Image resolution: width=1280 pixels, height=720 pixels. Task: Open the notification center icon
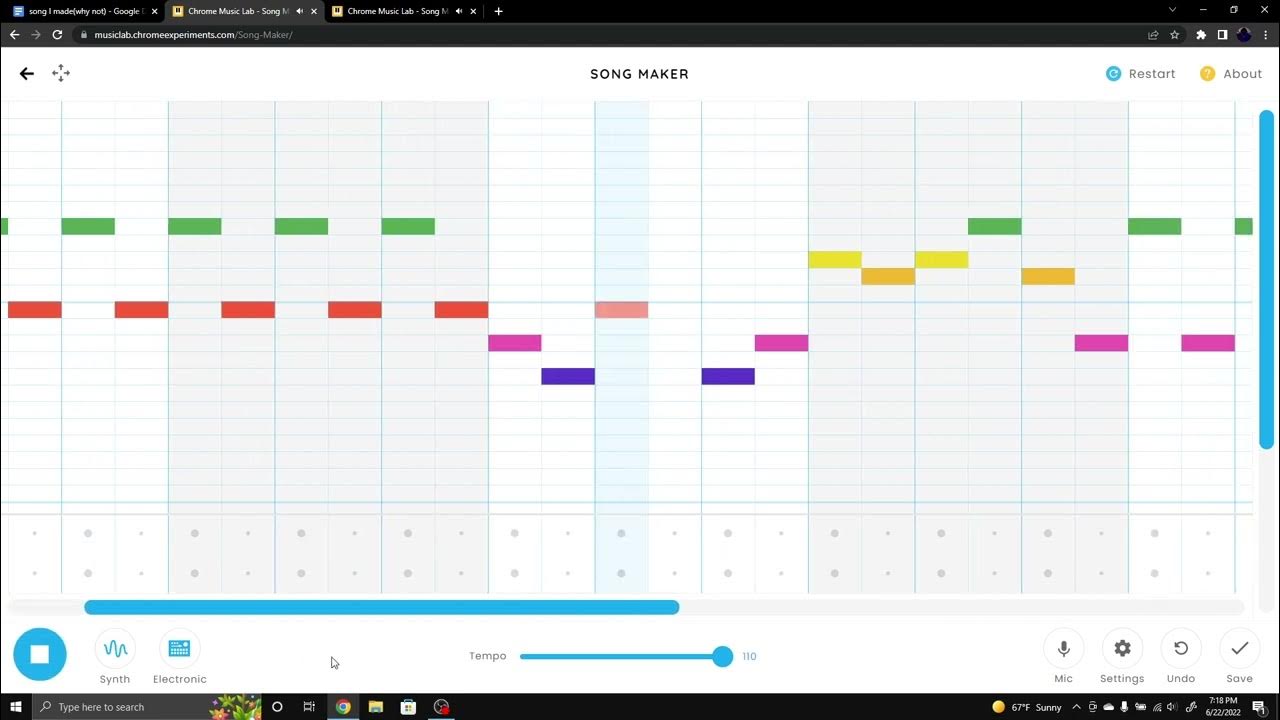tap(1259, 707)
